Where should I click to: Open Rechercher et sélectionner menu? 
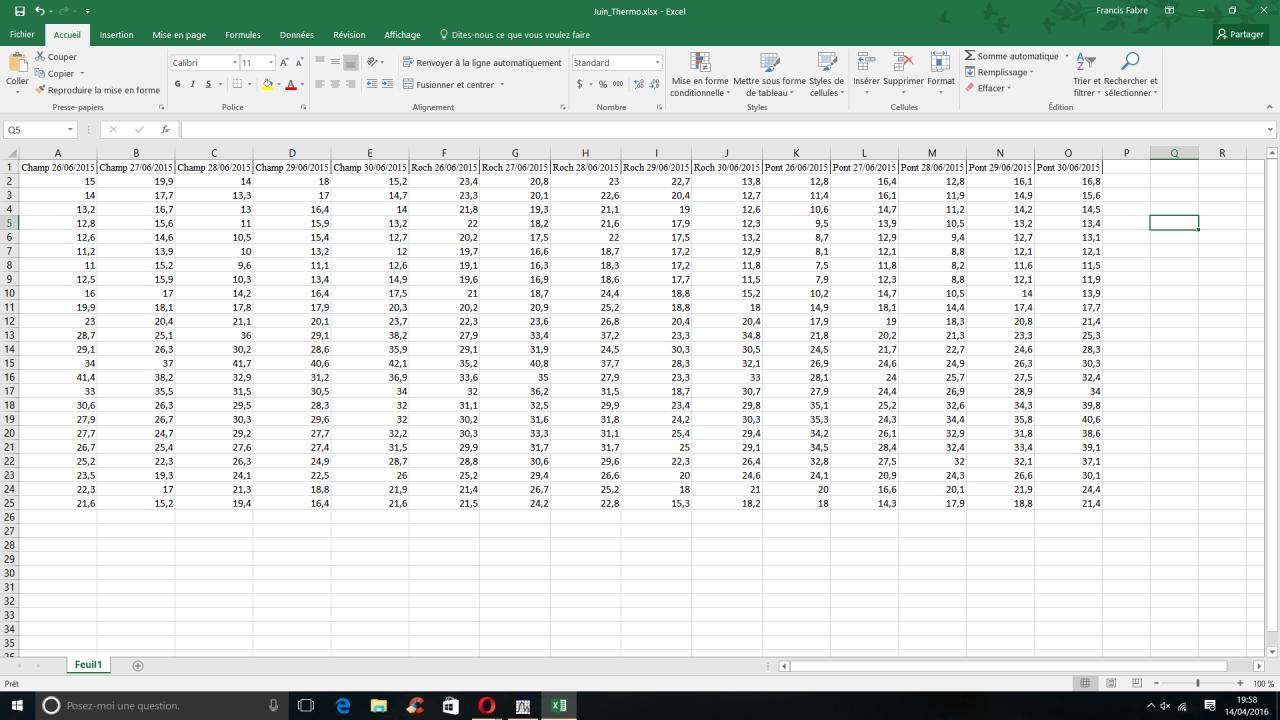(1131, 75)
